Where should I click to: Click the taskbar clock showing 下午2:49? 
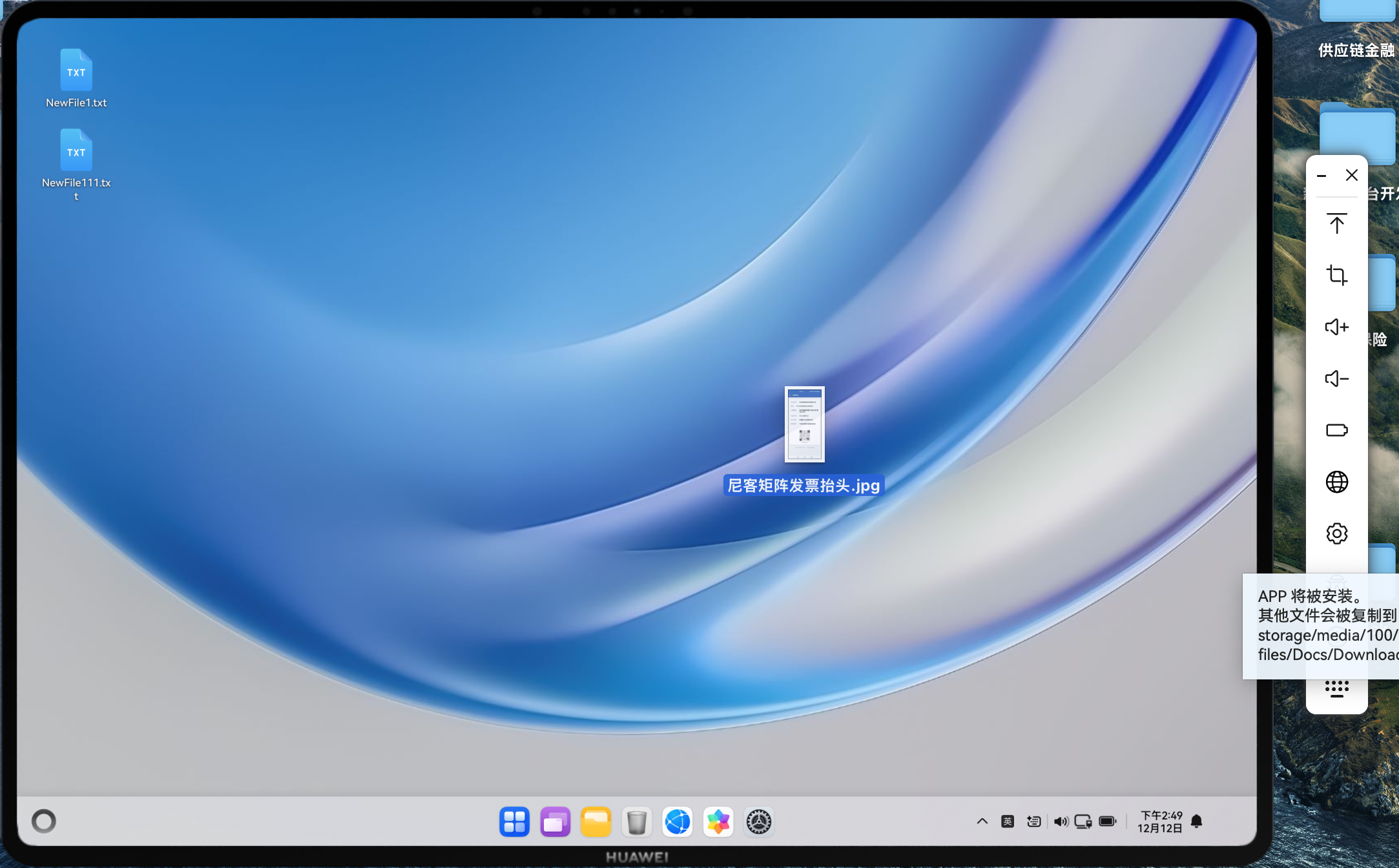(x=1161, y=821)
